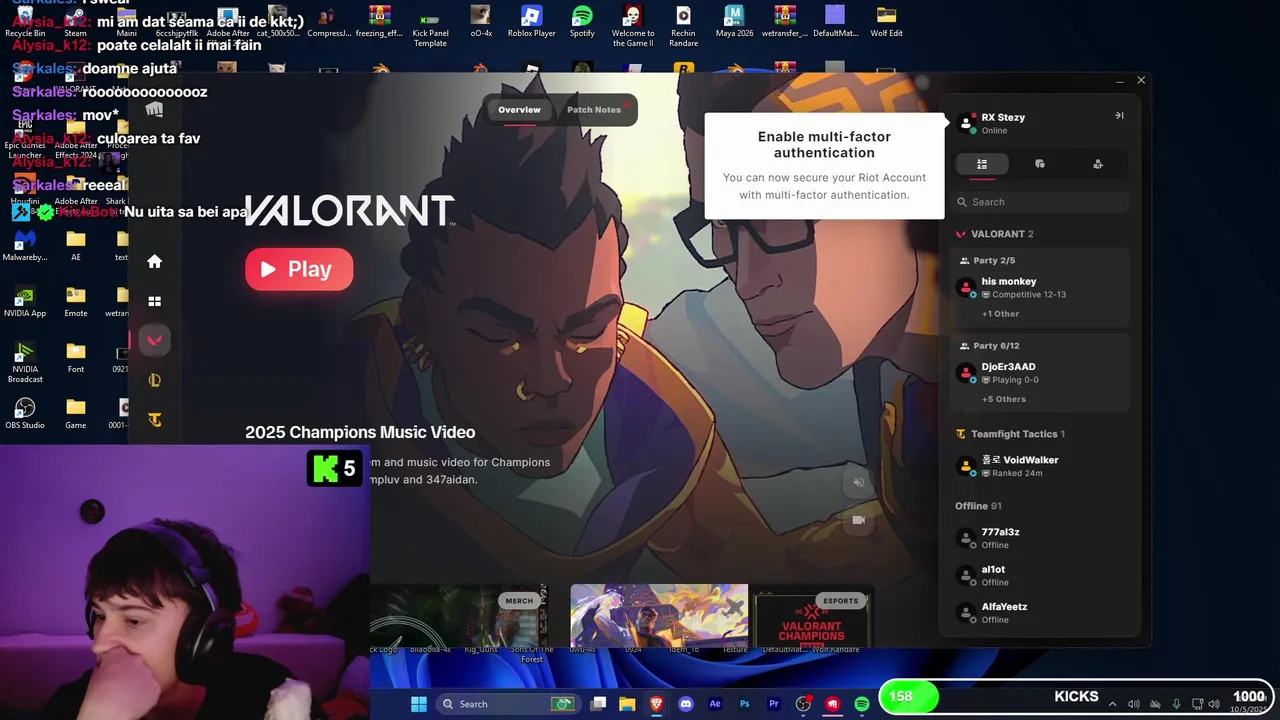Open the Emote desktop folder

pyautogui.click(x=76, y=302)
